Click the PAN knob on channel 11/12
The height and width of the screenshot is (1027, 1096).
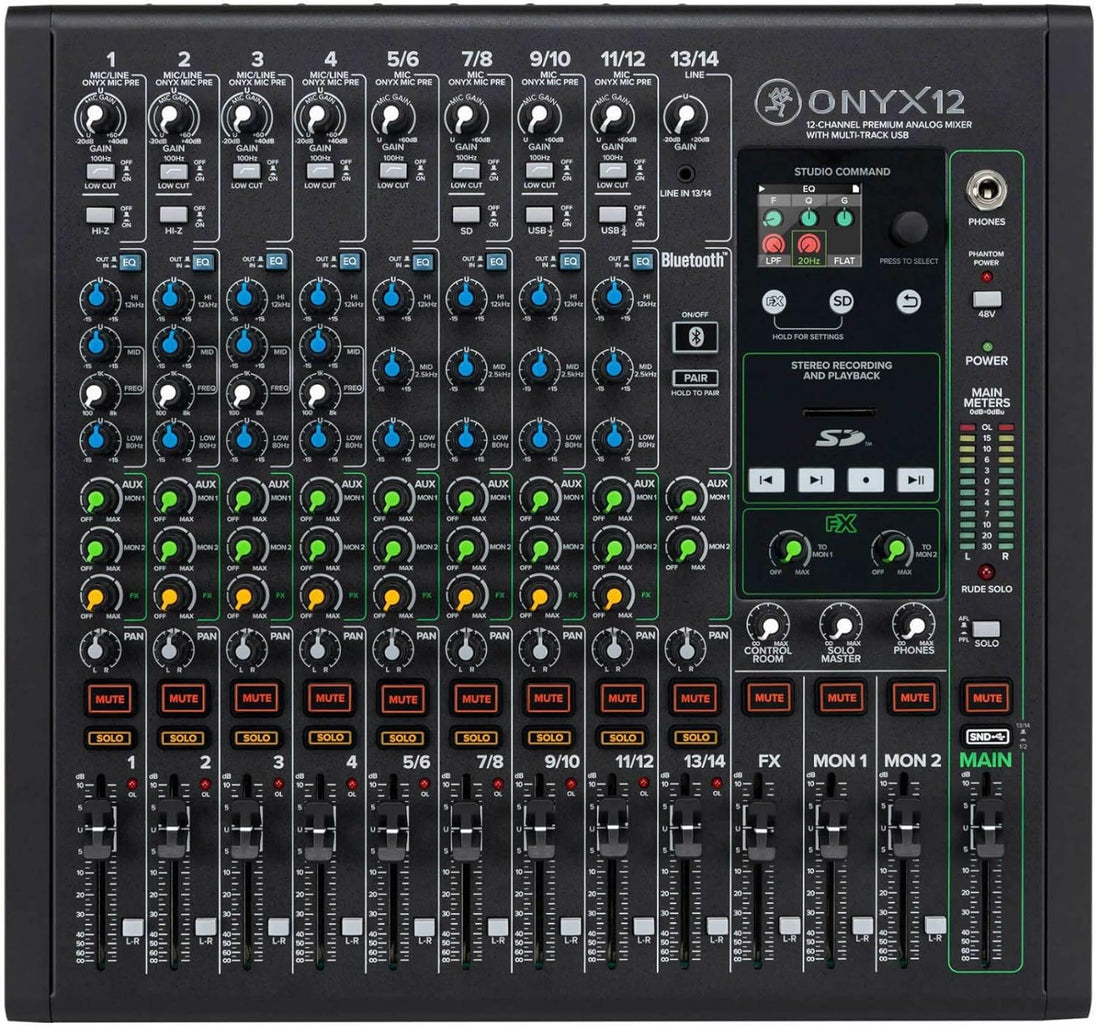coord(612,649)
